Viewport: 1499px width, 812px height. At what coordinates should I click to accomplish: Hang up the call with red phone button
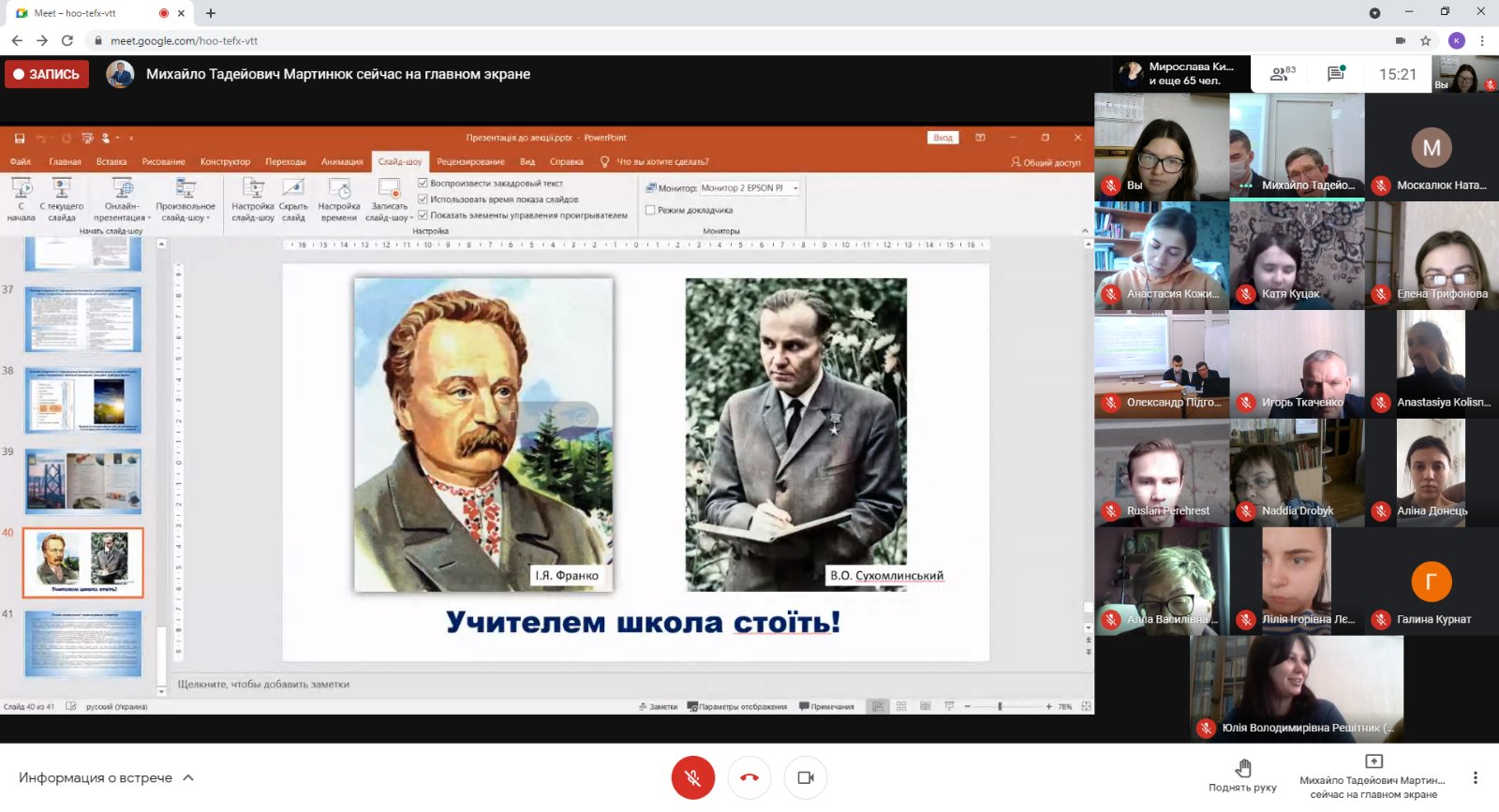[x=749, y=777]
